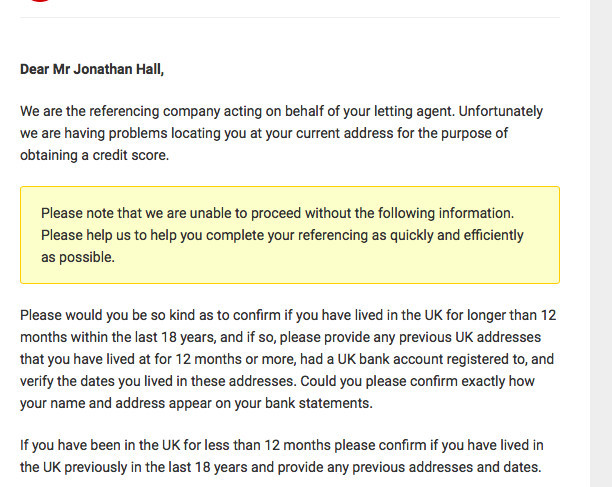The width and height of the screenshot is (612, 487).
Task: Click 'your name and address appear' line
Action: [196, 403]
